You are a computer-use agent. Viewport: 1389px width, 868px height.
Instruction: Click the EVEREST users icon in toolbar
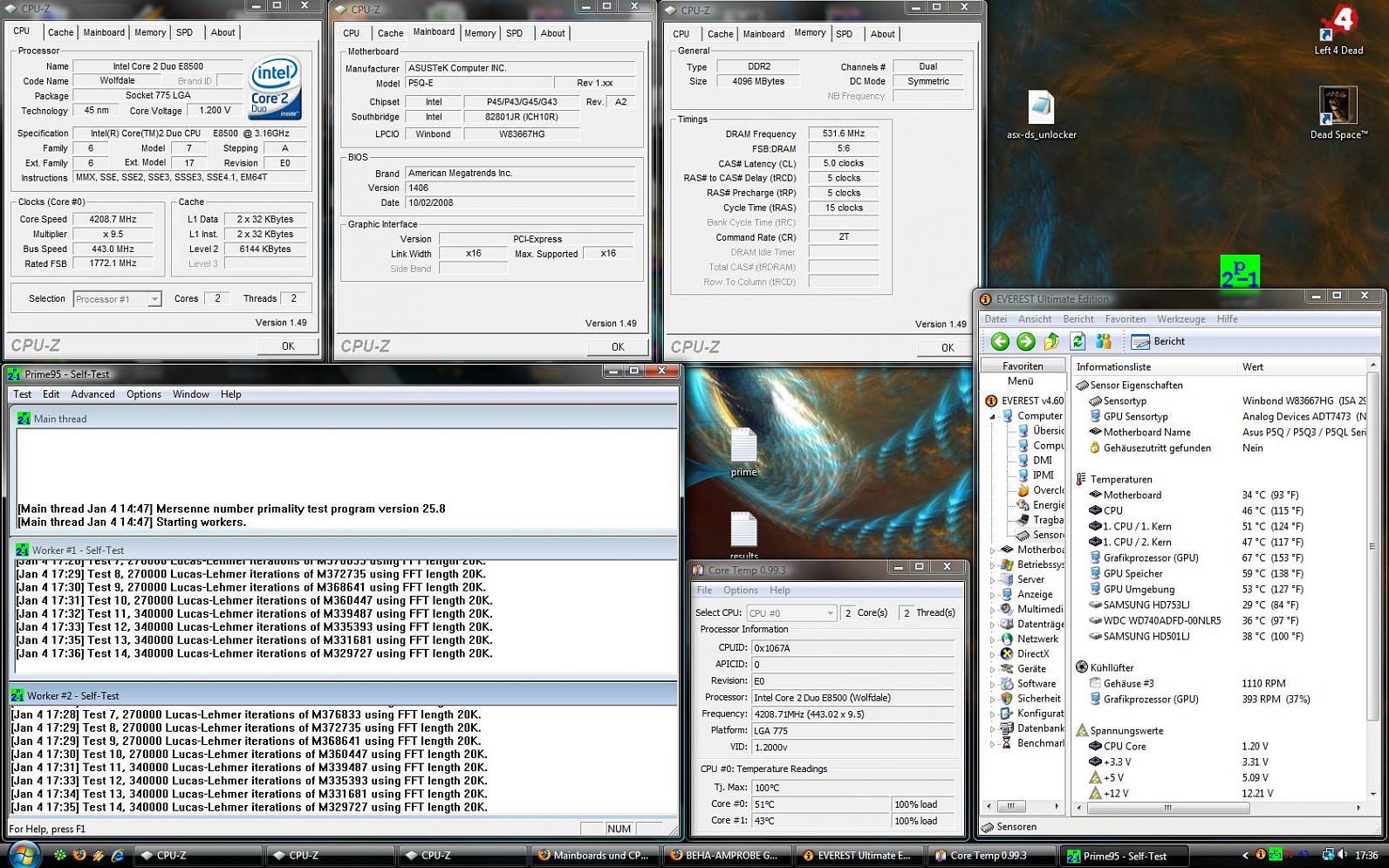point(1104,341)
